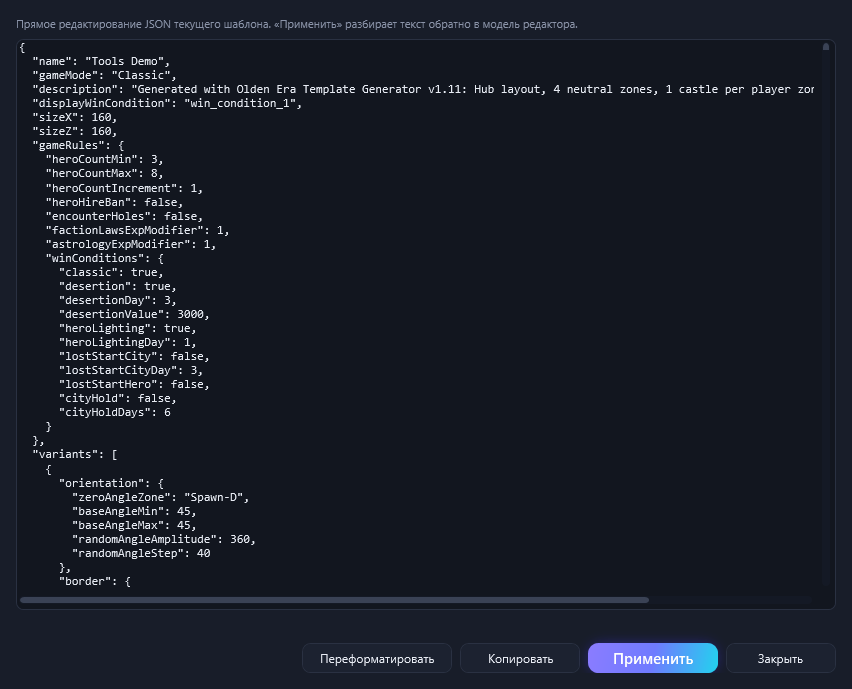Click the "astrologyExpModifier": 1 line
Viewport: 852px width, 689px height.
[130, 245]
